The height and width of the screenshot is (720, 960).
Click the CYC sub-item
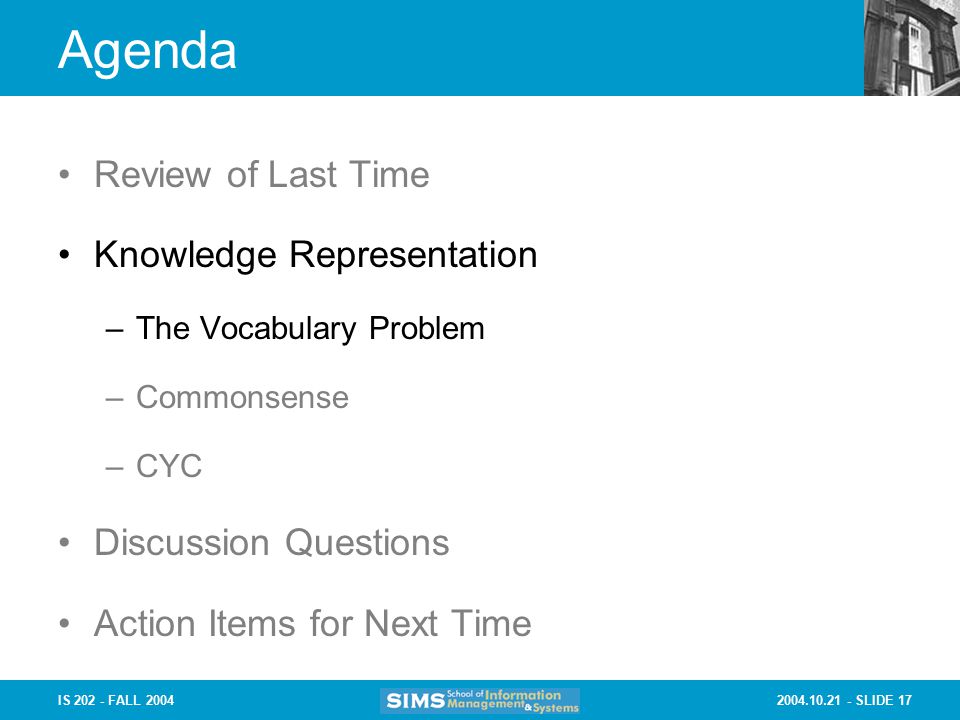(x=168, y=466)
